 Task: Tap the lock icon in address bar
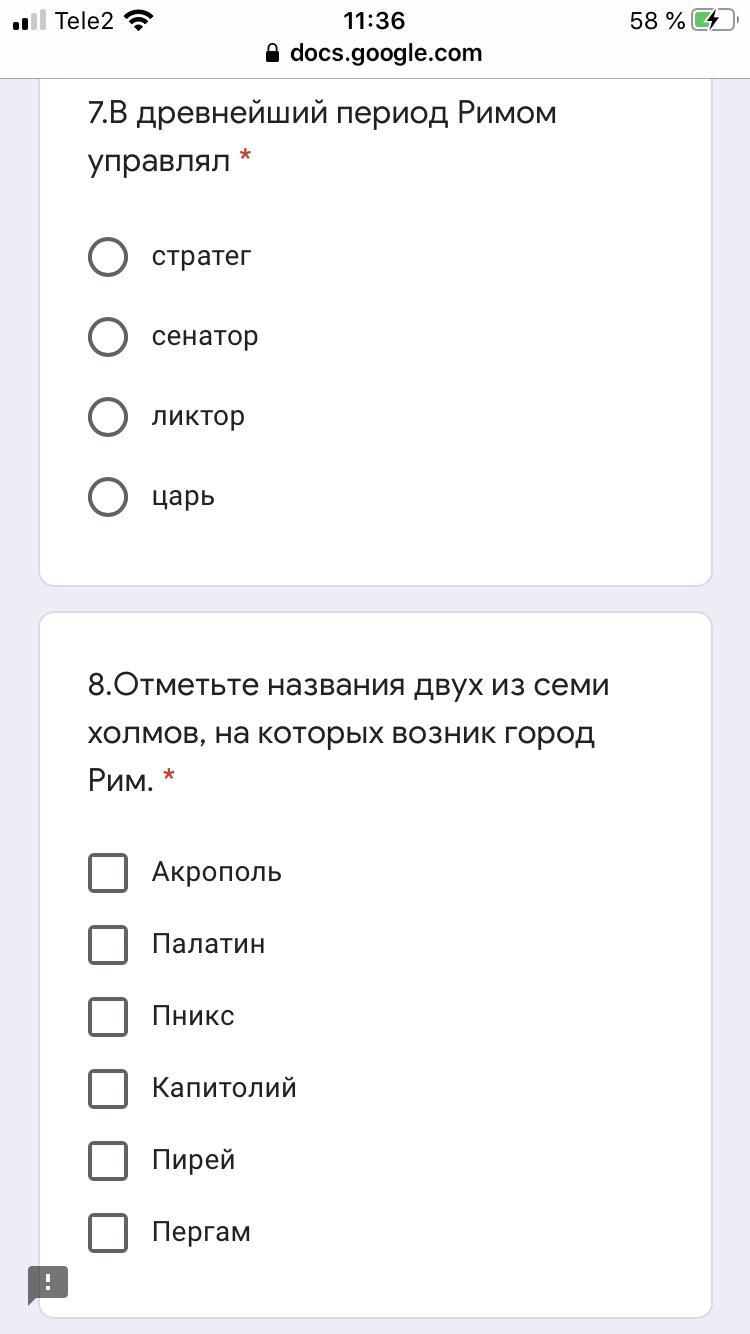pos(273,54)
